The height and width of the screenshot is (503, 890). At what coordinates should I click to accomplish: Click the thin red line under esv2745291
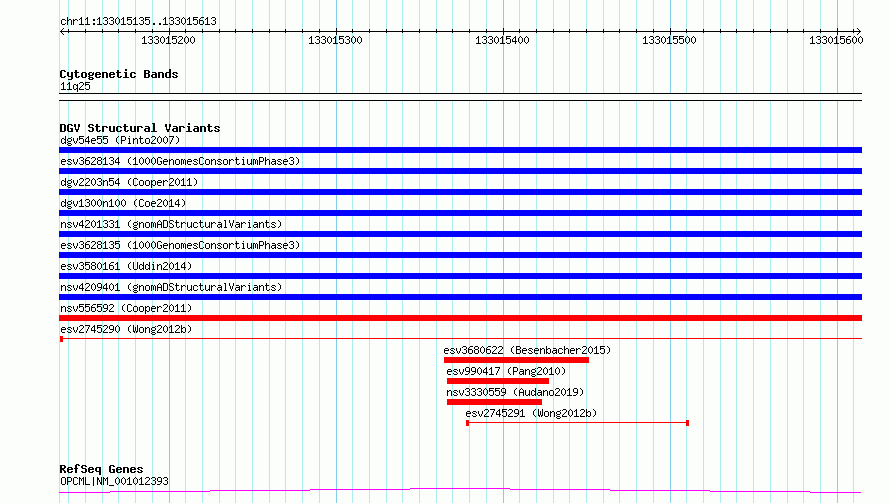tap(577, 423)
